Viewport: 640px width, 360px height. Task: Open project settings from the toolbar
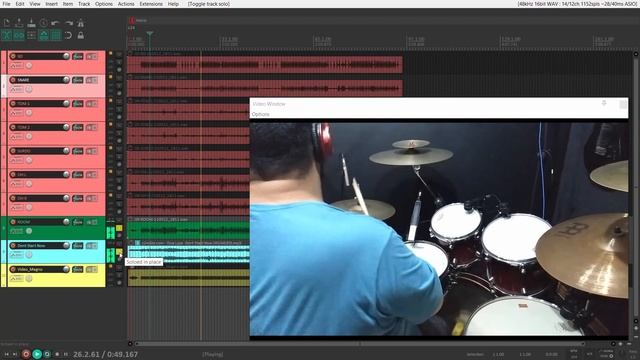[x=44, y=23]
